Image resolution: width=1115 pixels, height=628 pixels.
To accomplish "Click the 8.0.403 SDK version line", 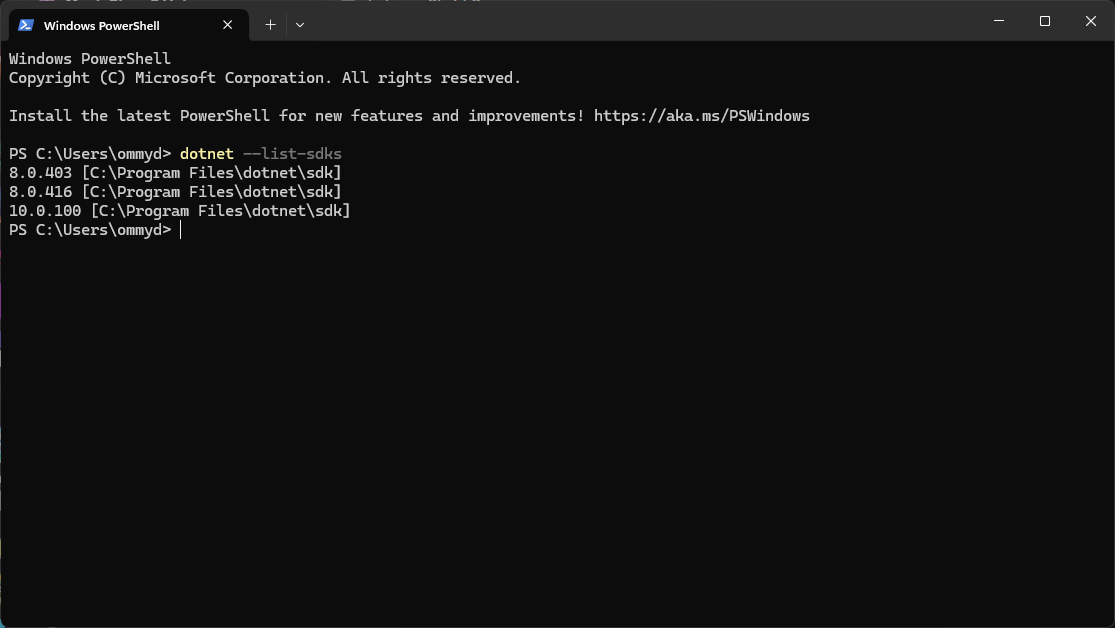I will click(x=40, y=173).
